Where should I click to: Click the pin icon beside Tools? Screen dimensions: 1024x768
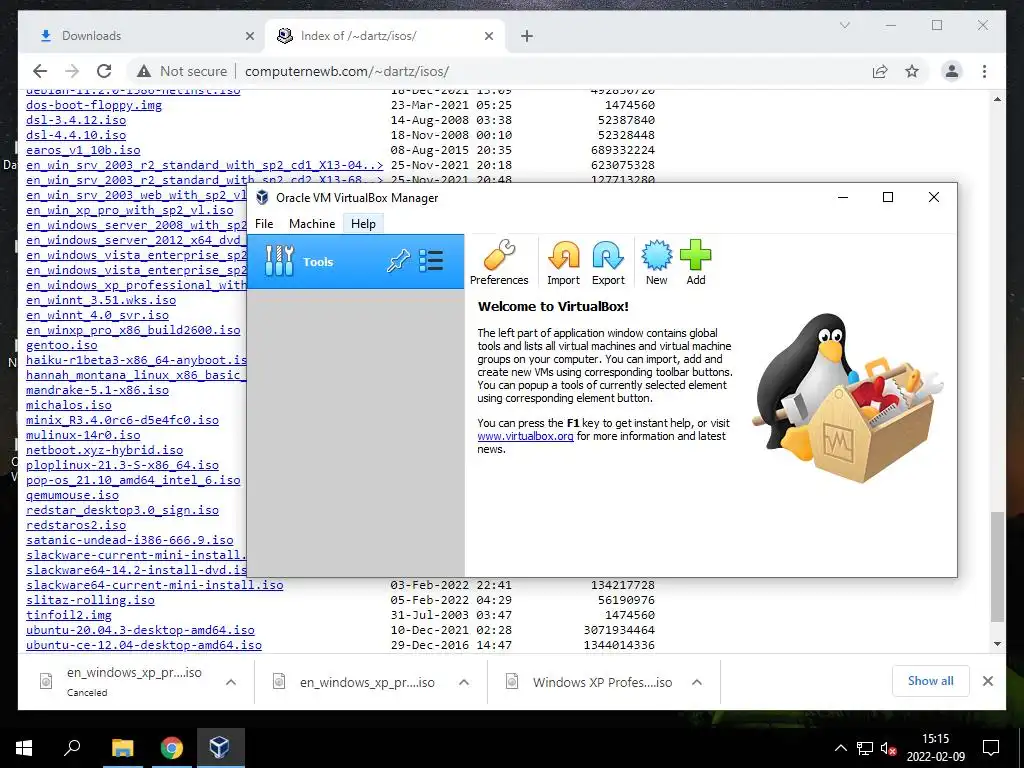click(x=398, y=261)
